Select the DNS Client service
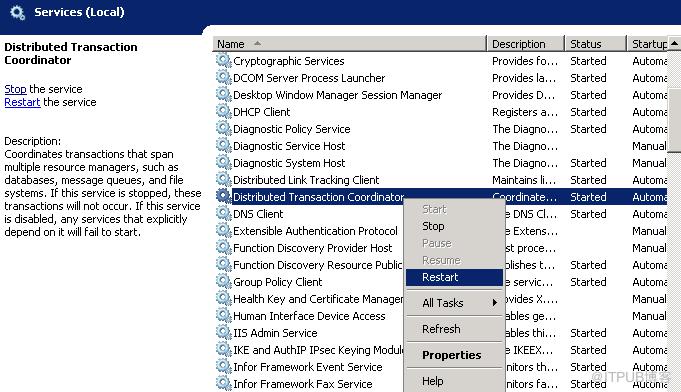 pyautogui.click(x=258, y=214)
